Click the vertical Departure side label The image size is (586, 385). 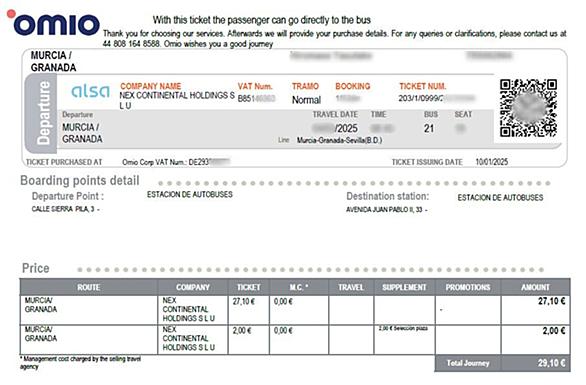[x=43, y=113]
